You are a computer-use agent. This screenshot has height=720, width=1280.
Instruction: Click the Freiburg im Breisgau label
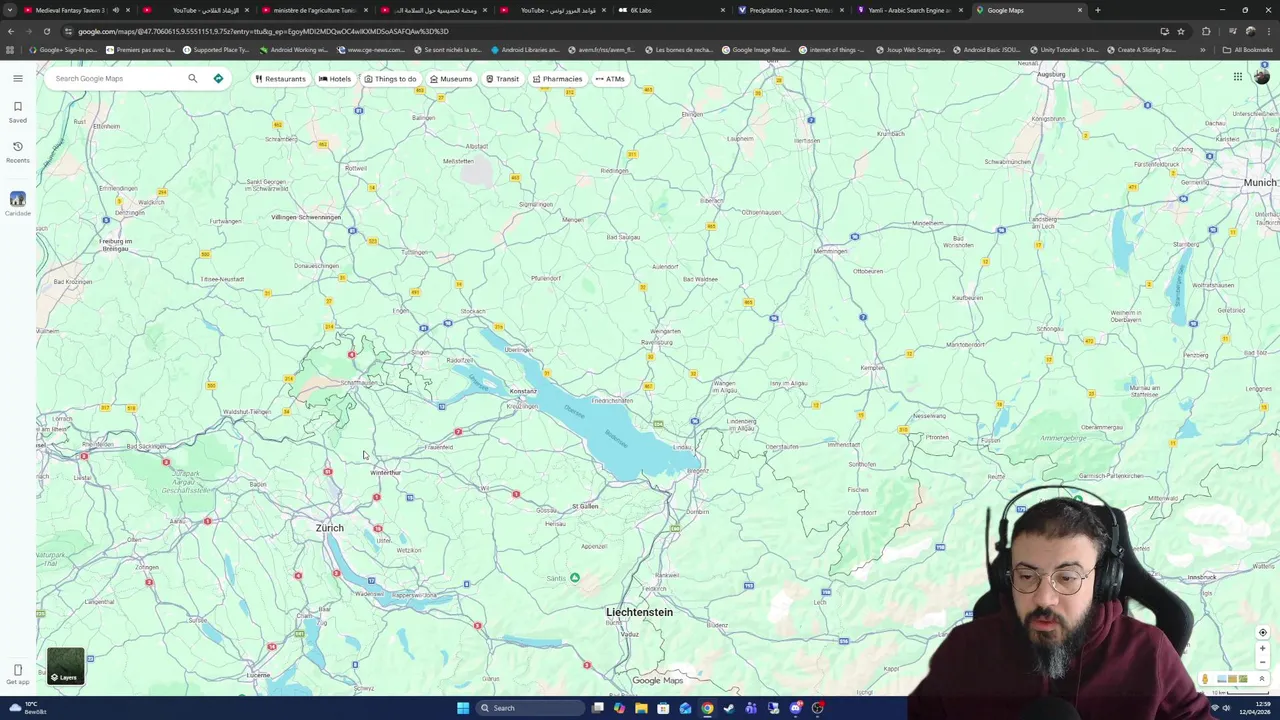(x=115, y=244)
